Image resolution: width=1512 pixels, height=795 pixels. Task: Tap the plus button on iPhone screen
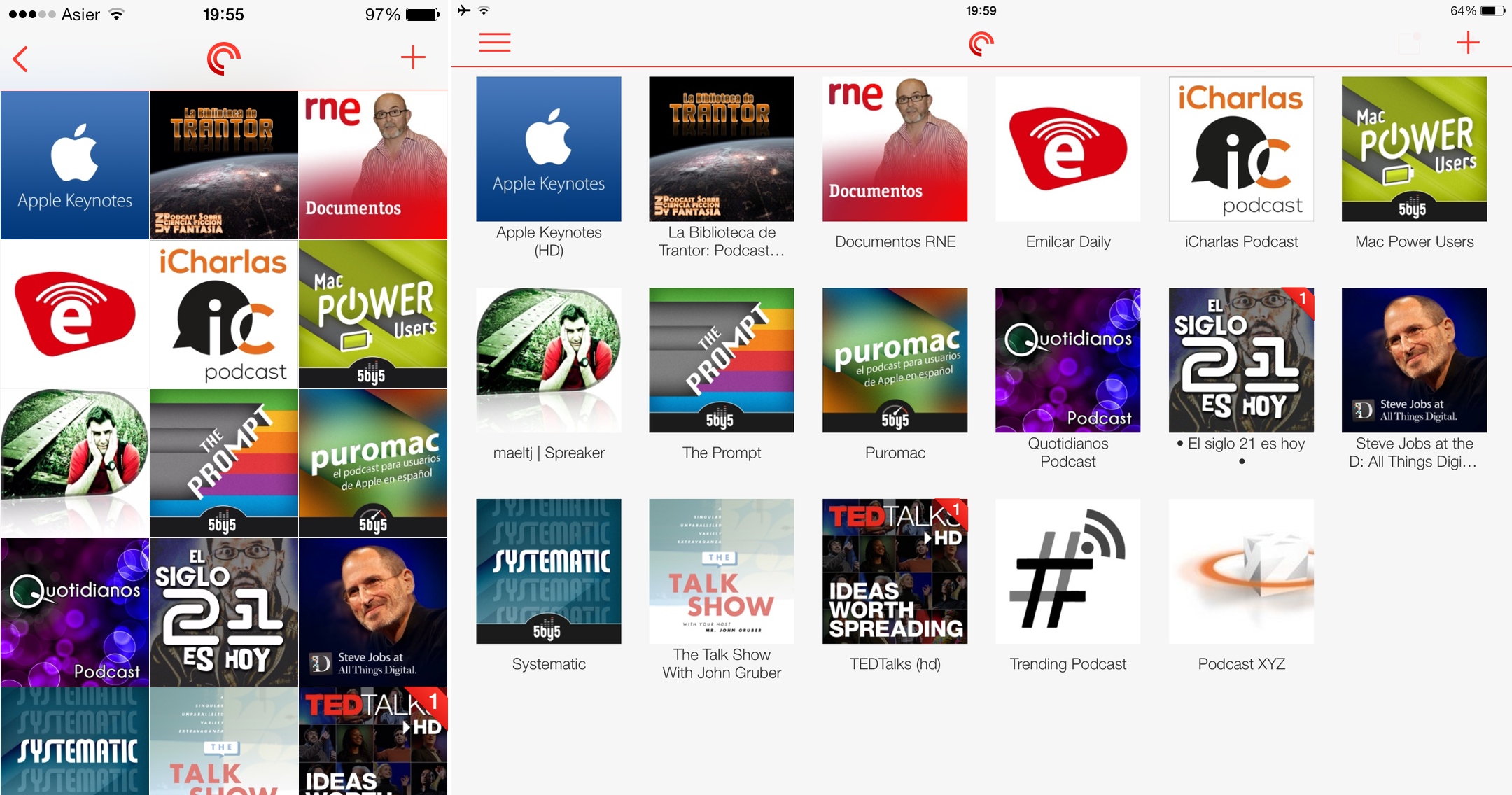click(413, 57)
